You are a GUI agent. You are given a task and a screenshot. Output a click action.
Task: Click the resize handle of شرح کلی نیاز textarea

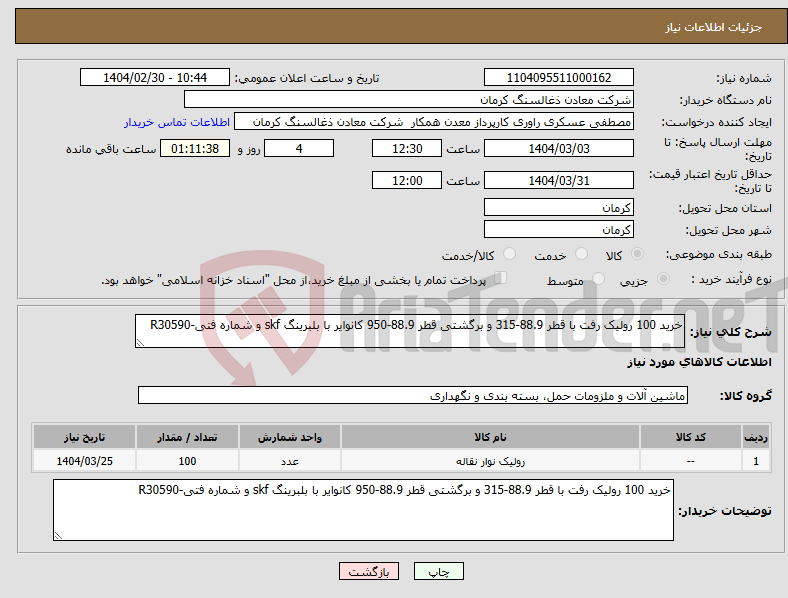click(140, 343)
